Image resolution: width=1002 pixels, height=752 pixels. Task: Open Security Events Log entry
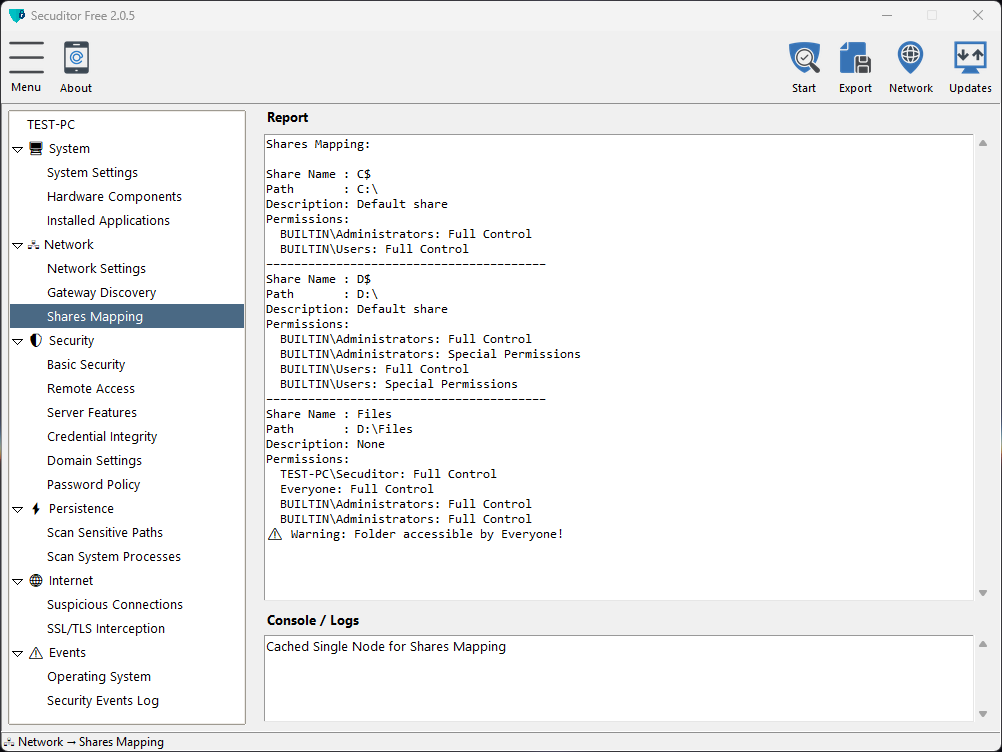pos(102,701)
